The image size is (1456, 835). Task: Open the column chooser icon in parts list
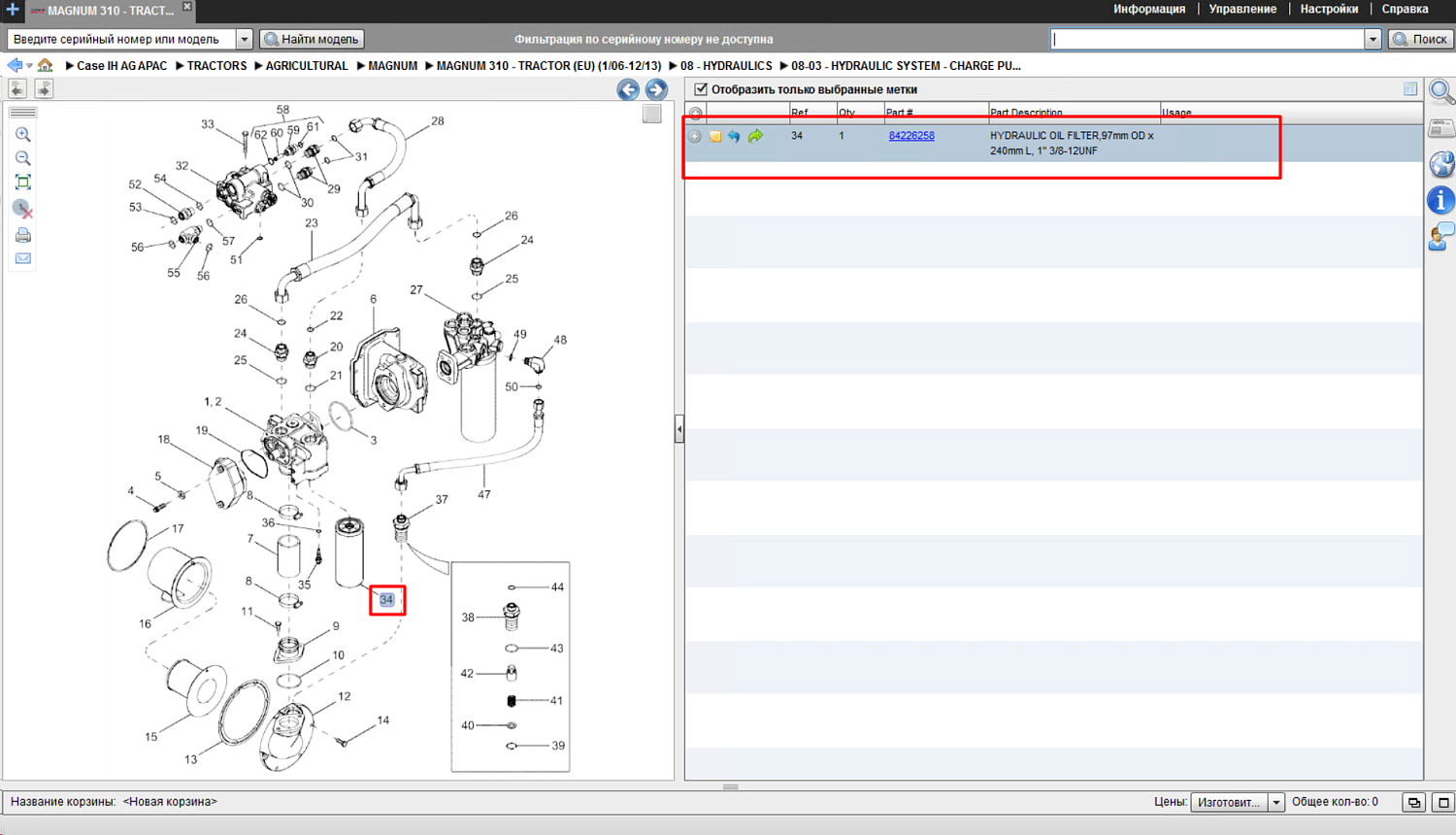click(1410, 89)
